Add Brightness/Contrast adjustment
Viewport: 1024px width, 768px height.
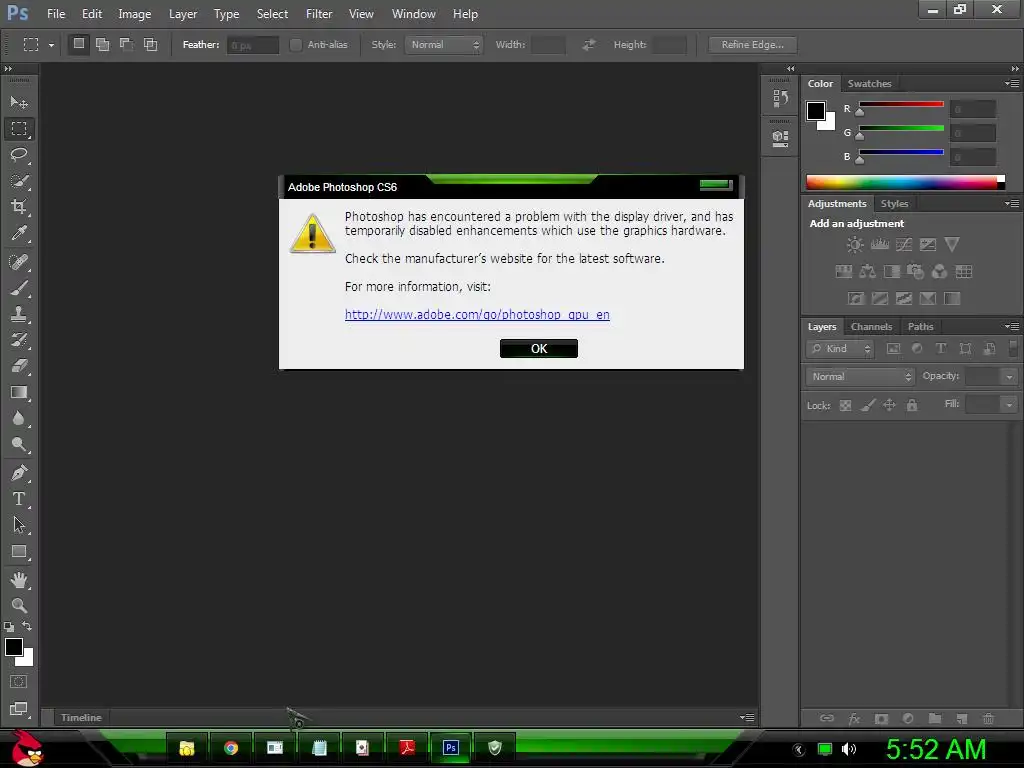coord(855,245)
